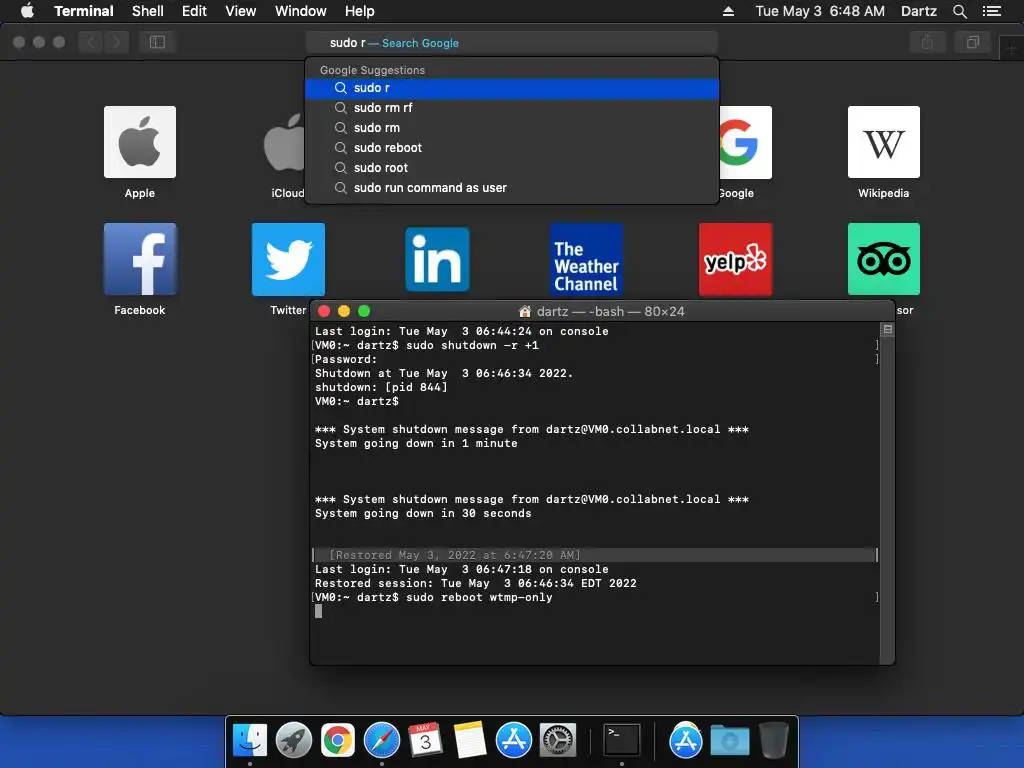Open Trash in the Dock
Viewport: 1024px width, 768px height.
click(773, 741)
